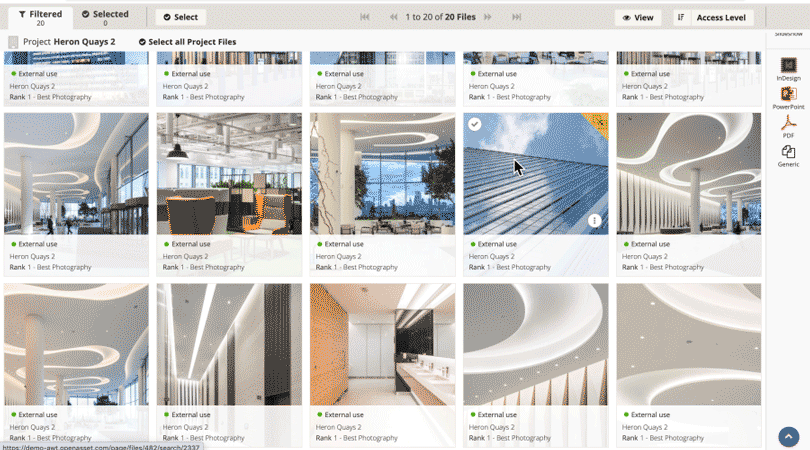Go to the previous page of files
The image size is (810, 450).
pos(394,17)
